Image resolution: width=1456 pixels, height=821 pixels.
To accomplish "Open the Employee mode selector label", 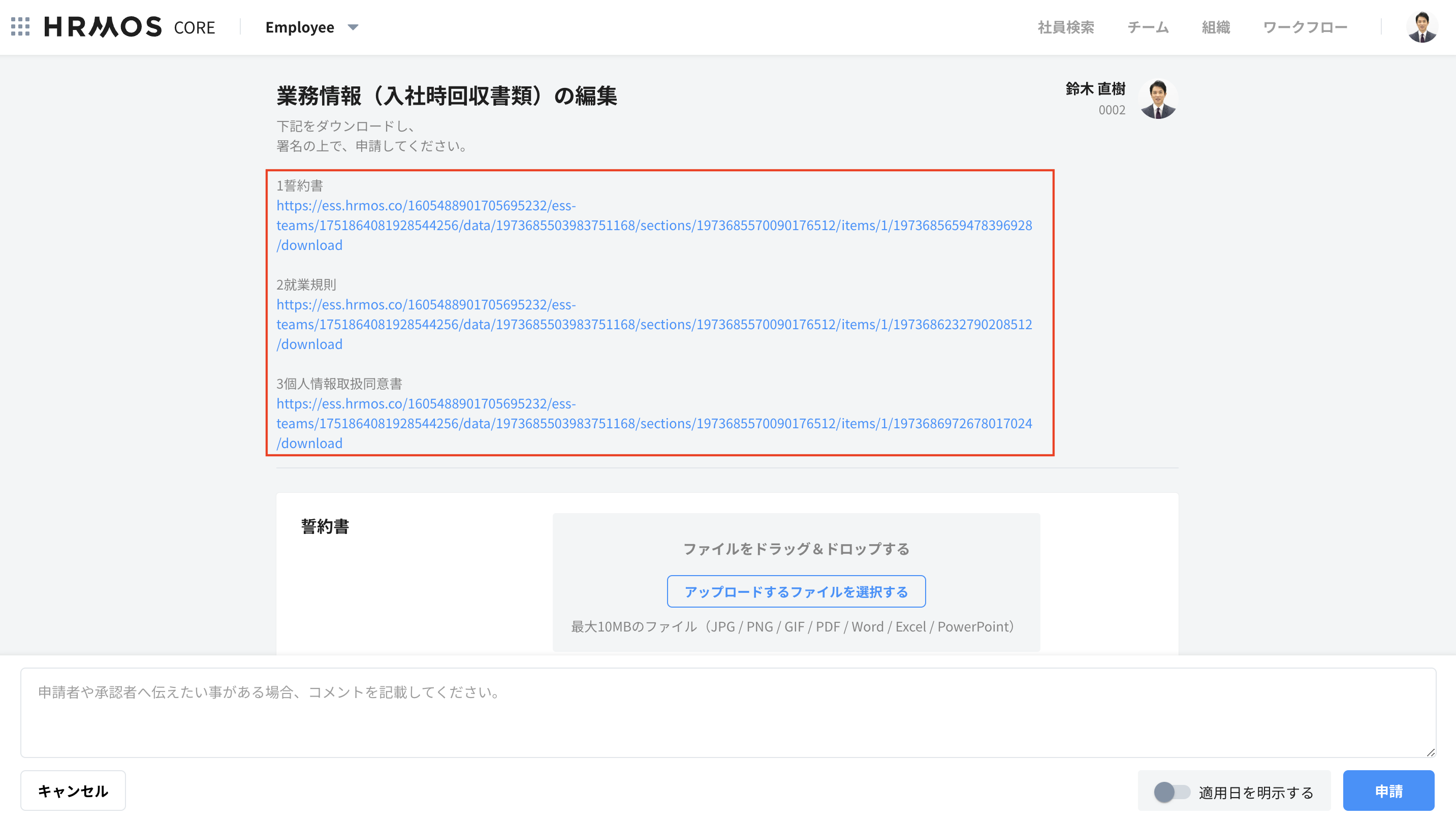I will pos(300,27).
